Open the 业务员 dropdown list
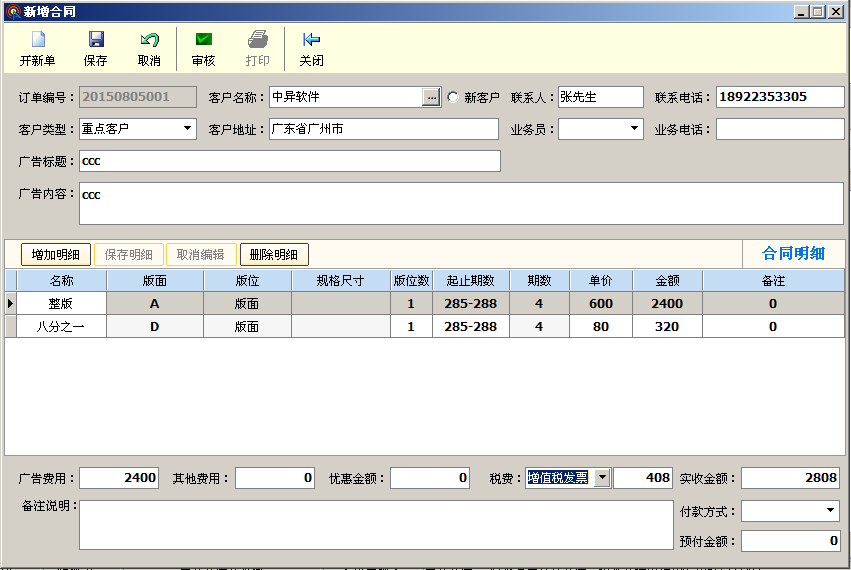This screenshot has height=570, width=851. [635, 129]
